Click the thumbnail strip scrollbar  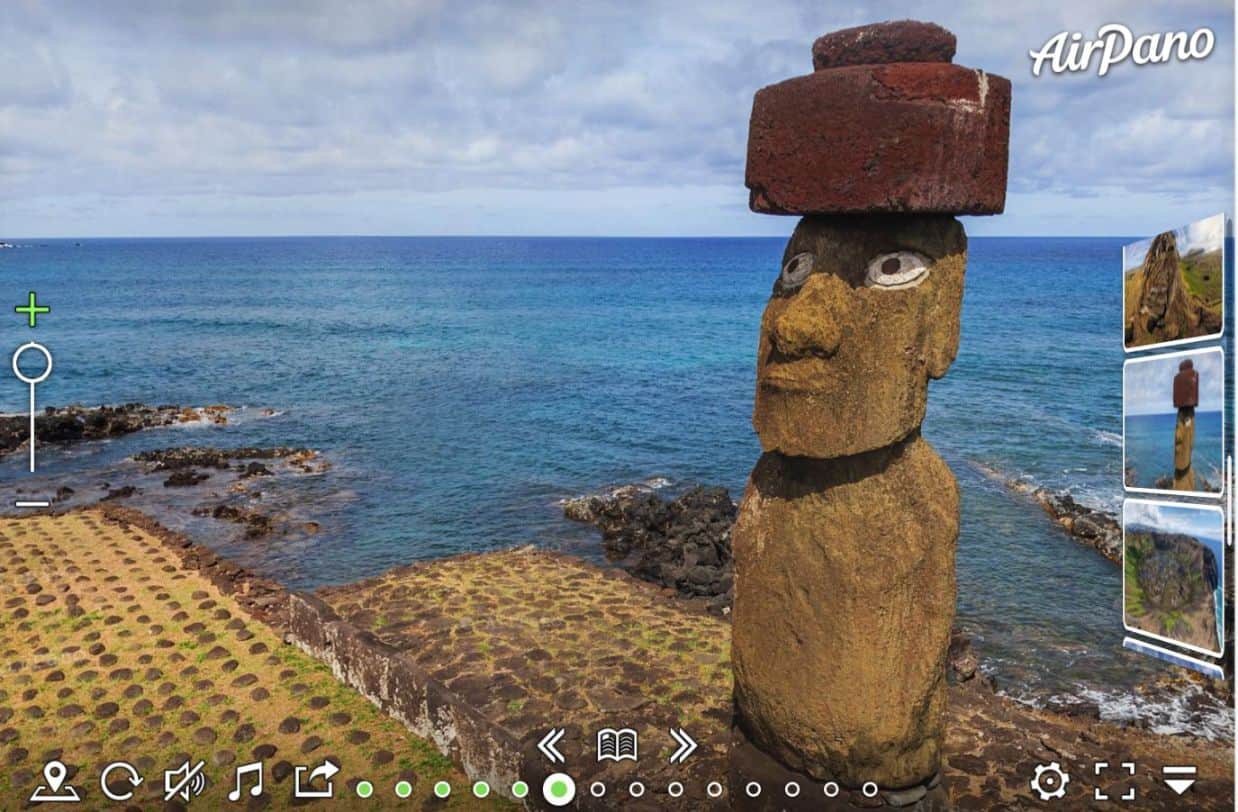coord(1229,500)
